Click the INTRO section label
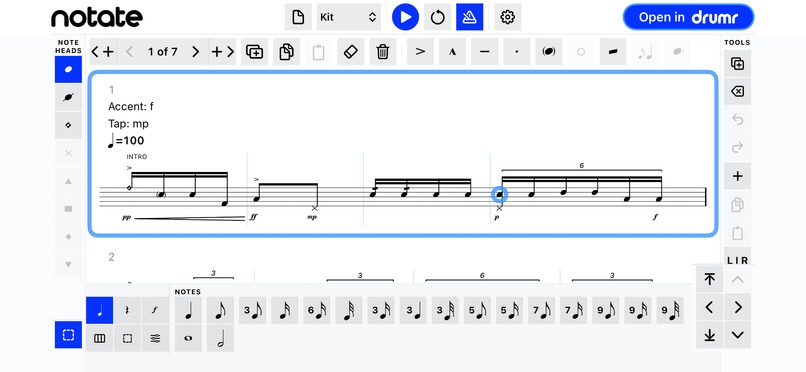 137,157
